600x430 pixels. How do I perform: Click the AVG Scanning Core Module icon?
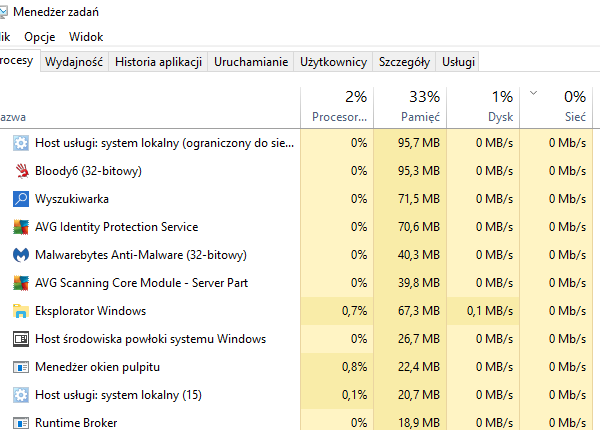(21, 283)
